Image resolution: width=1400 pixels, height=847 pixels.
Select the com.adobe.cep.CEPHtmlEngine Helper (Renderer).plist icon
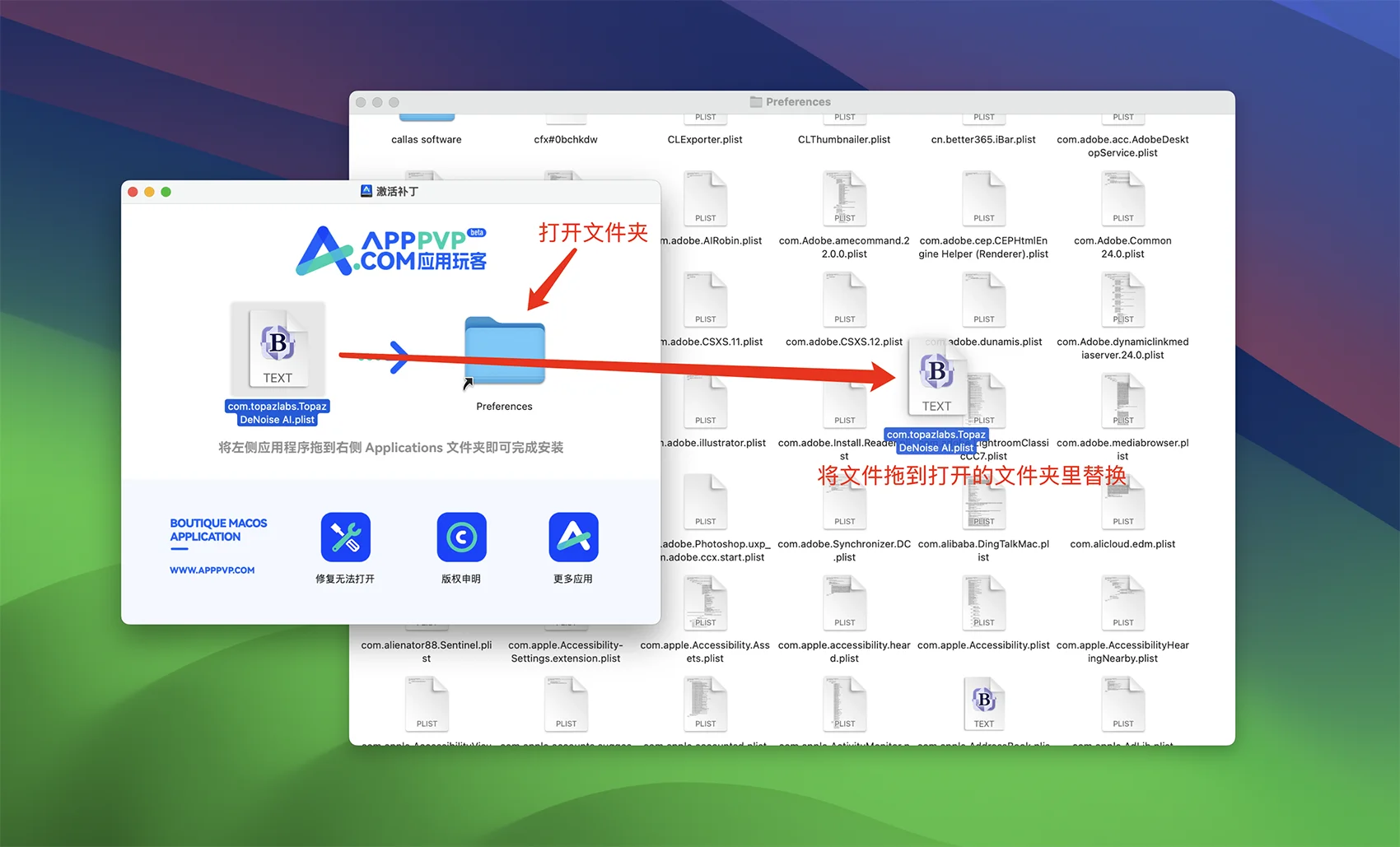pyautogui.click(x=983, y=198)
